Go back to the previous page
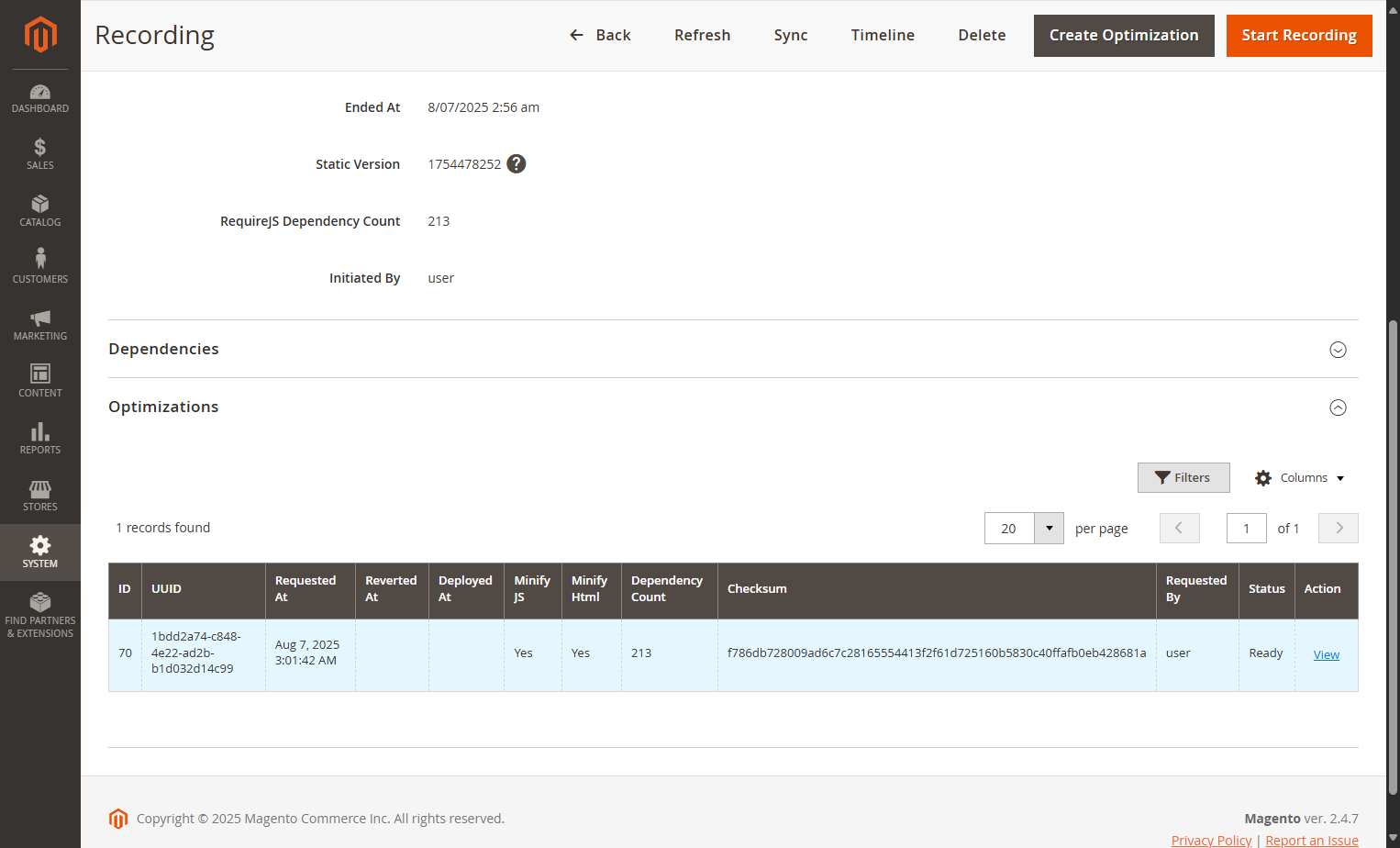Image resolution: width=1400 pixels, height=848 pixels. pyautogui.click(x=600, y=35)
